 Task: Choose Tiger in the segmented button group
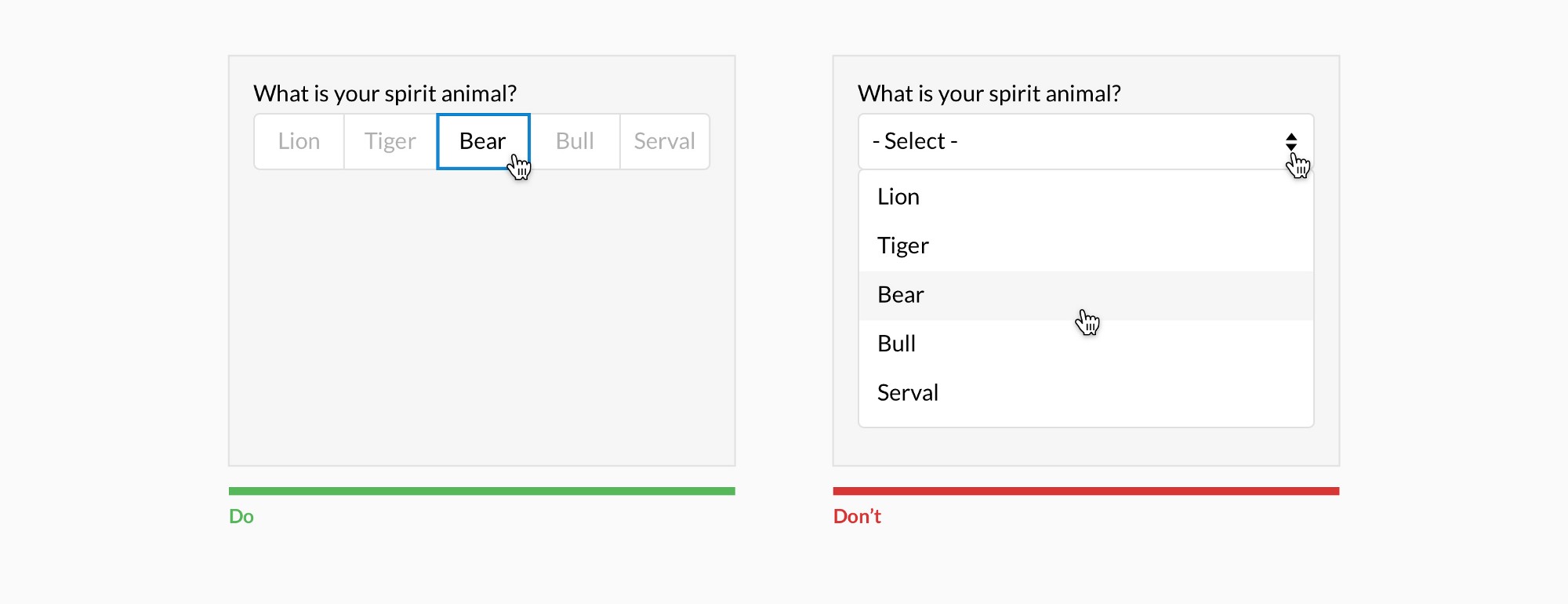[x=390, y=141]
